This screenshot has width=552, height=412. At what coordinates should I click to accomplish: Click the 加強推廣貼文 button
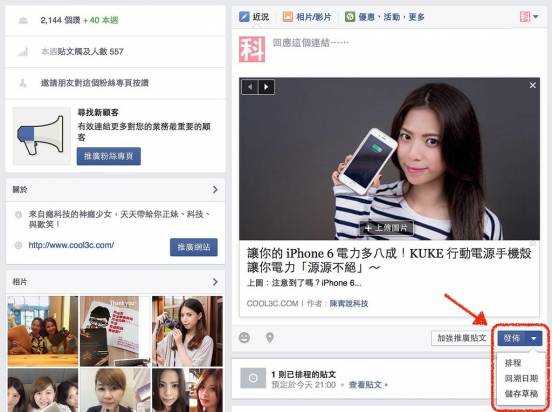click(x=462, y=338)
